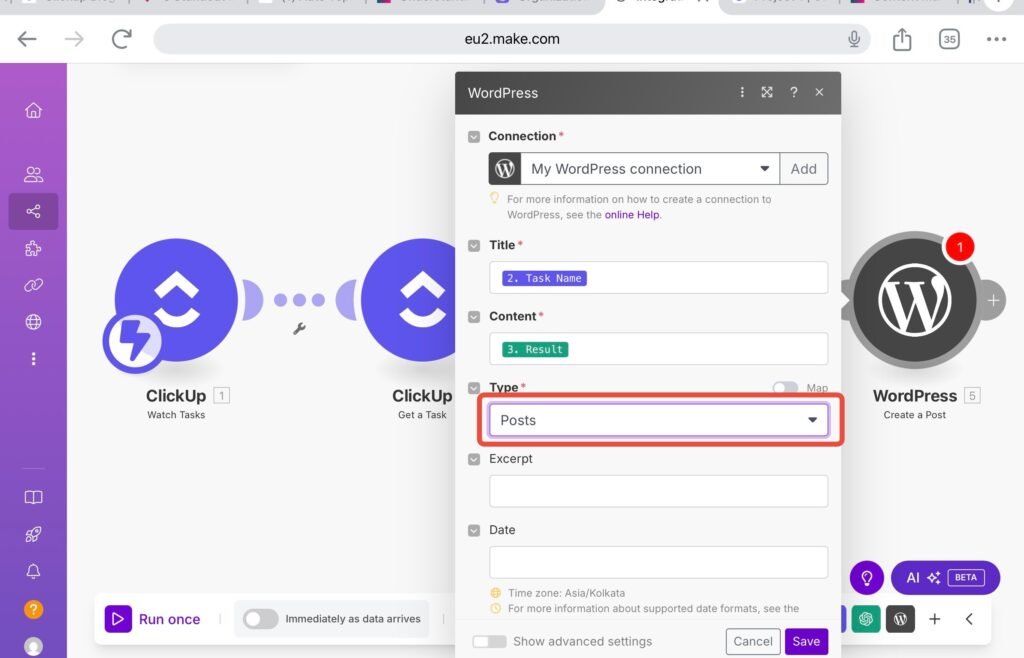Click the lightning trigger badge on ClickUp
Viewport: 1024px width, 658px height.
pyautogui.click(x=134, y=341)
